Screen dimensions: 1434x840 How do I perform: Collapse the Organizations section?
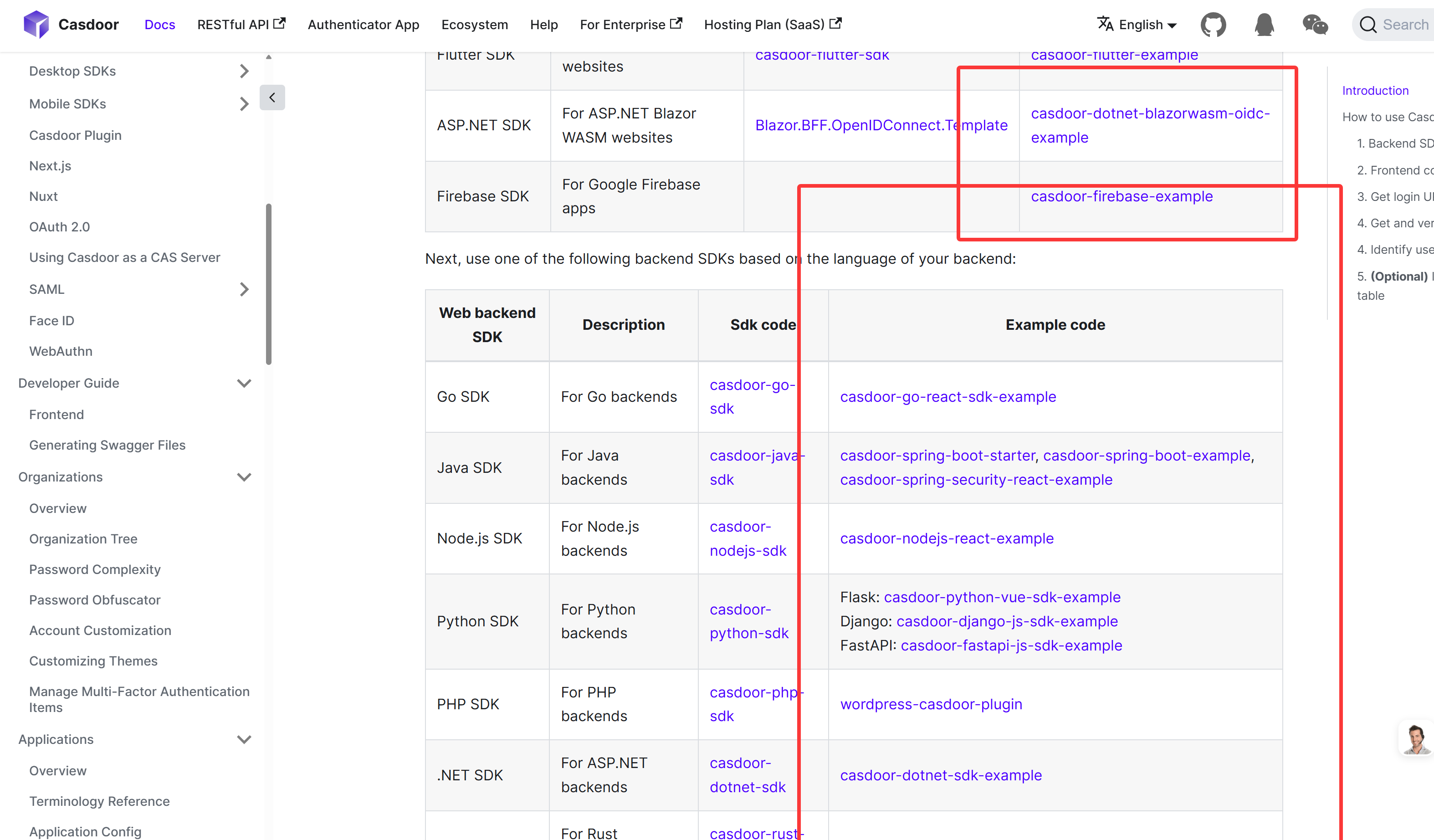[244, 477]
